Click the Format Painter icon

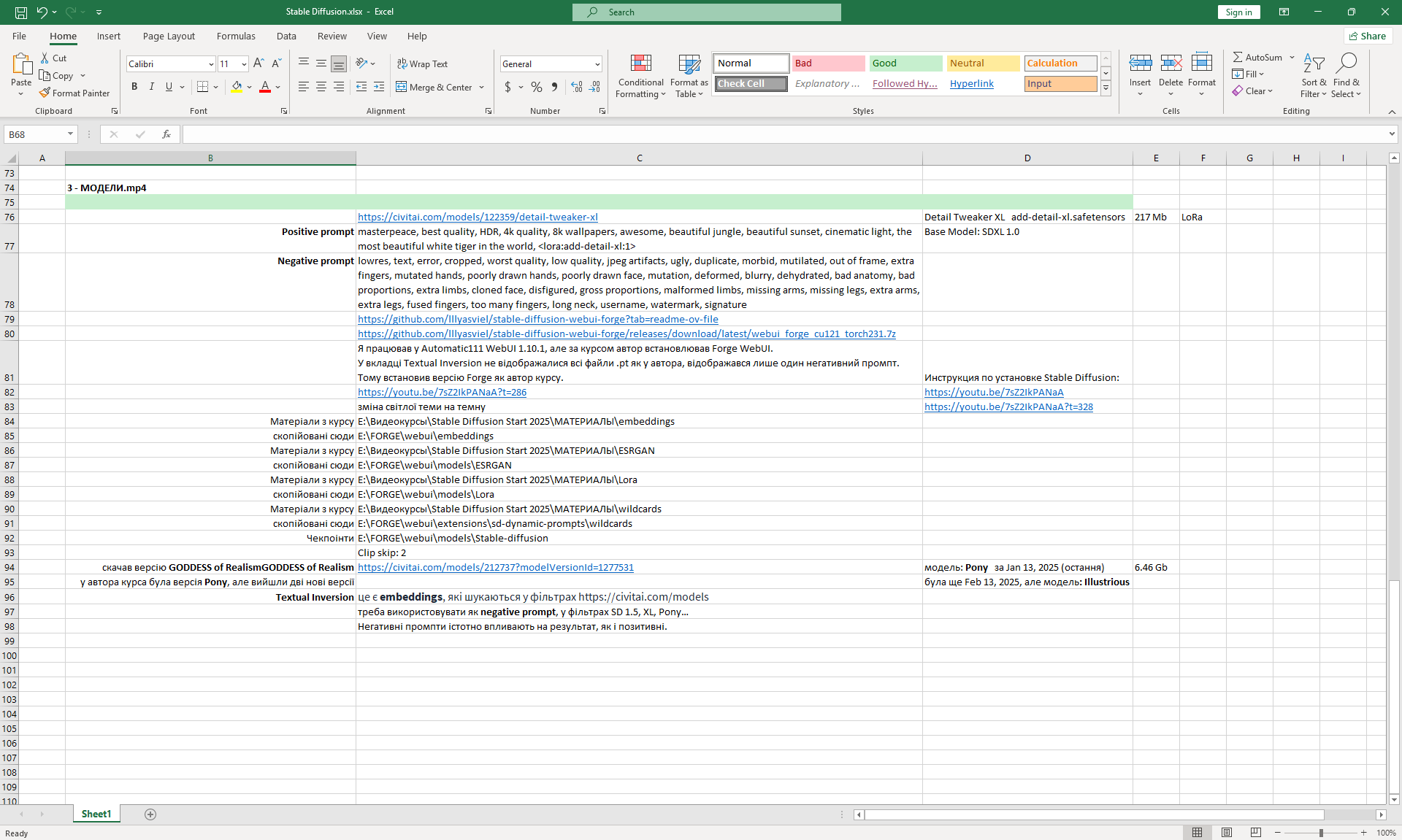click(45, 93)
